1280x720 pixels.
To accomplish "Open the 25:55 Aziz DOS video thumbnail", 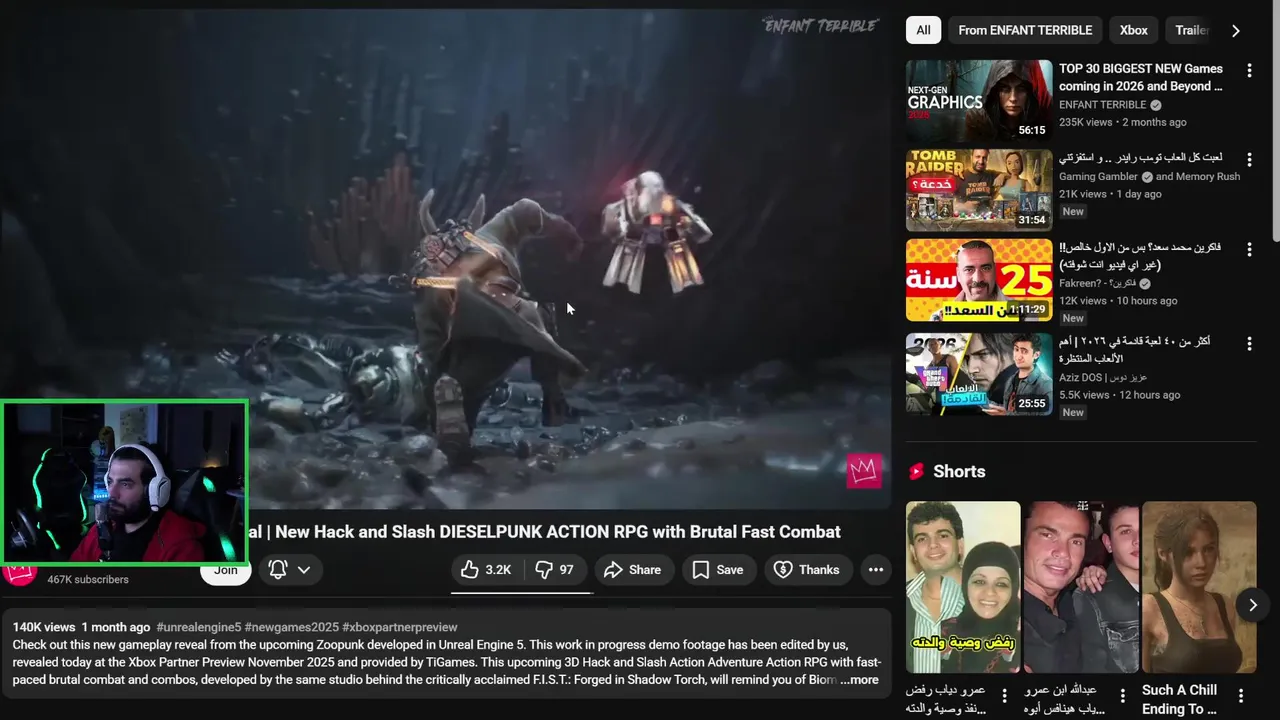I will [x=979, y=374].
